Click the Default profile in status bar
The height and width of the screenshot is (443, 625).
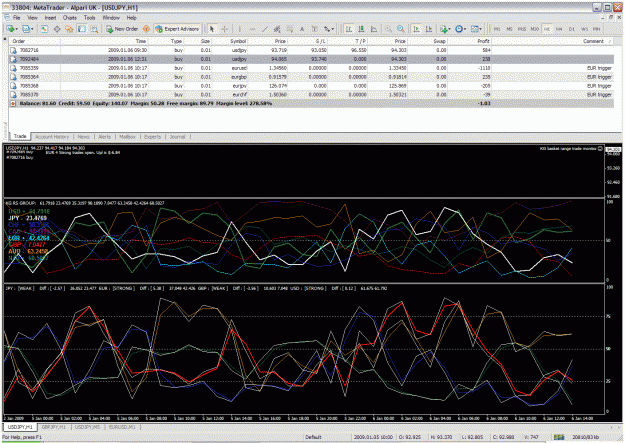point(313,437)
